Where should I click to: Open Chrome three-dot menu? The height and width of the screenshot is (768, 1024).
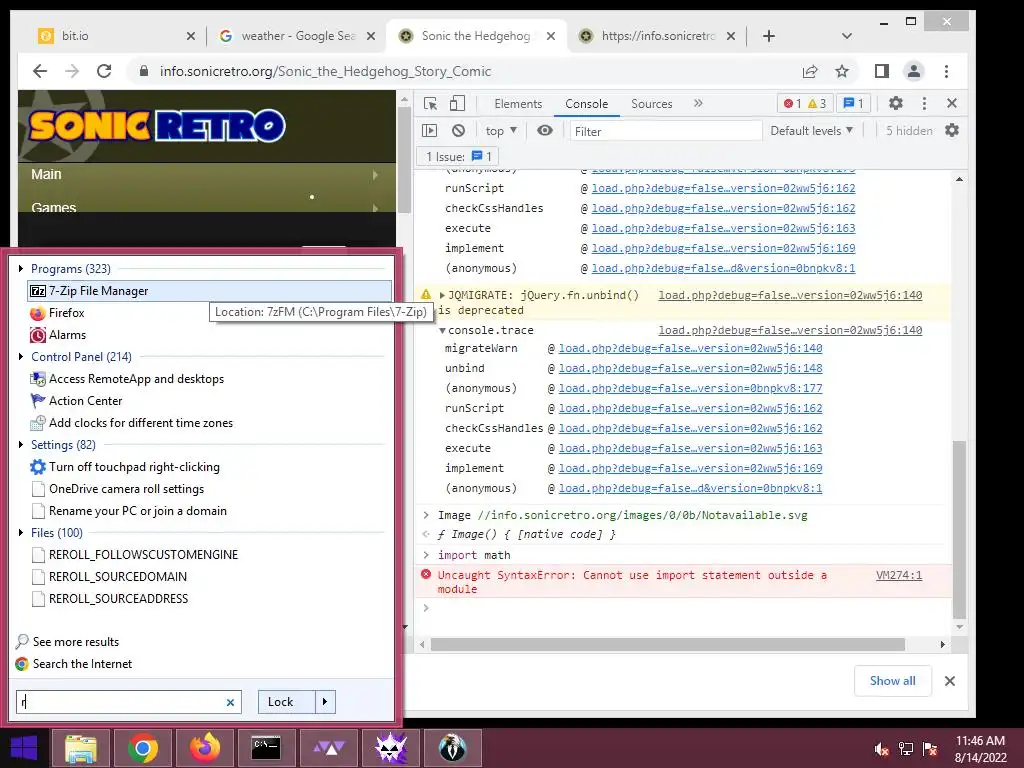(x=946, y=71)
